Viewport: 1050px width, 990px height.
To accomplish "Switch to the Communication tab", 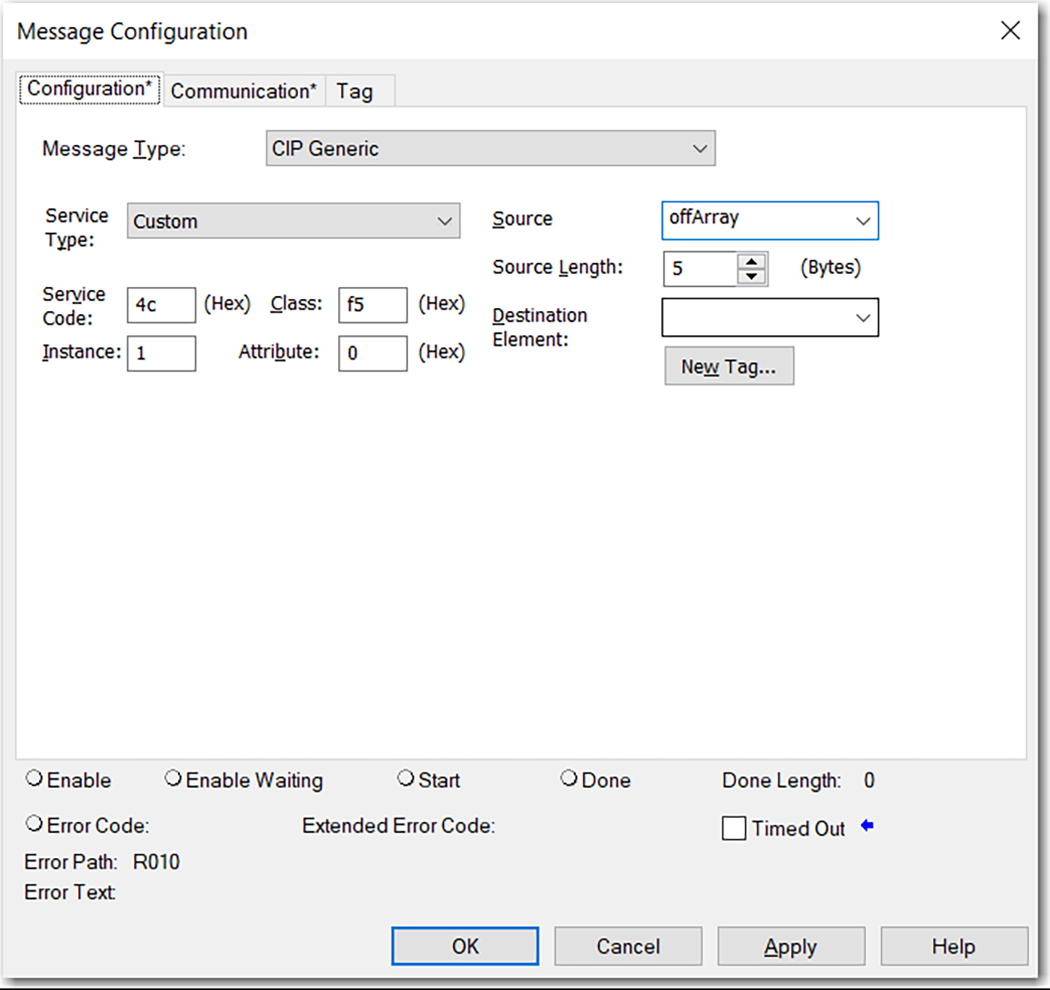I will tap(243, 90).
